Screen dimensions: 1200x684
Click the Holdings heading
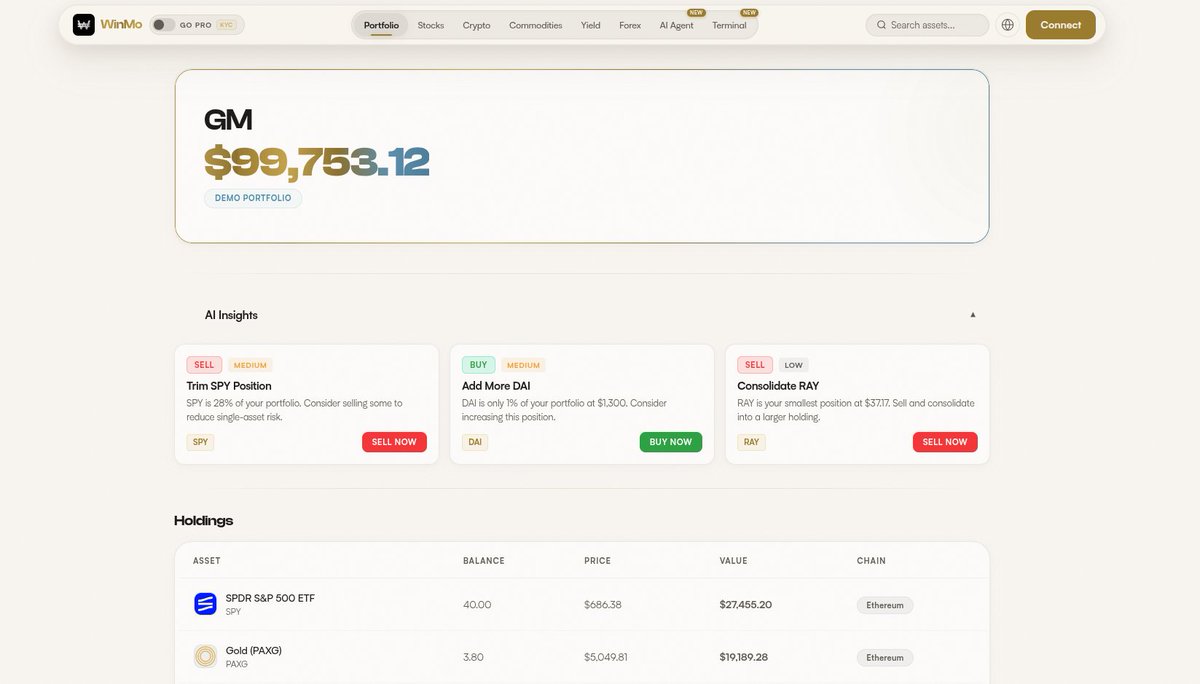click(204, 521)
